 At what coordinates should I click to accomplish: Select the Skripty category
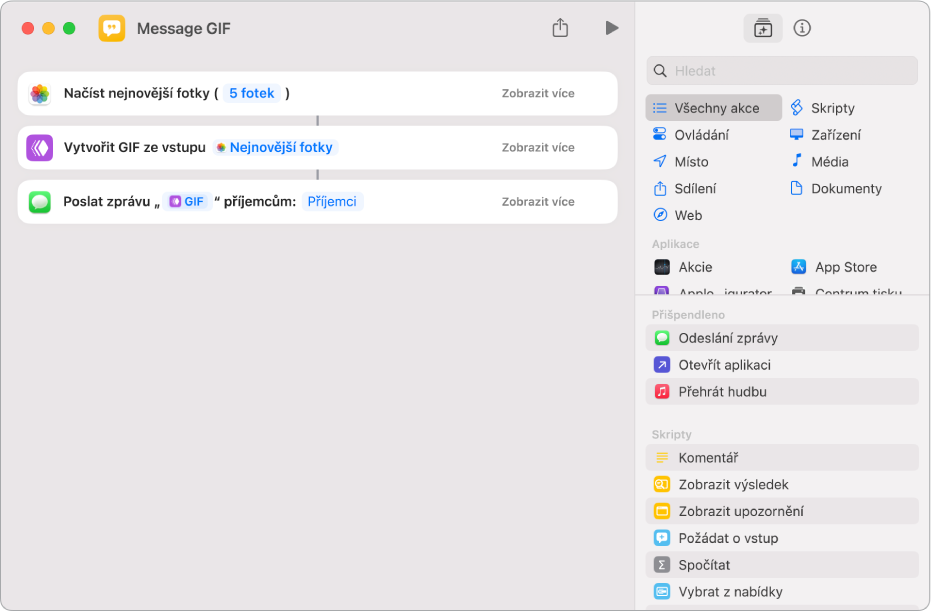point(832,108)
